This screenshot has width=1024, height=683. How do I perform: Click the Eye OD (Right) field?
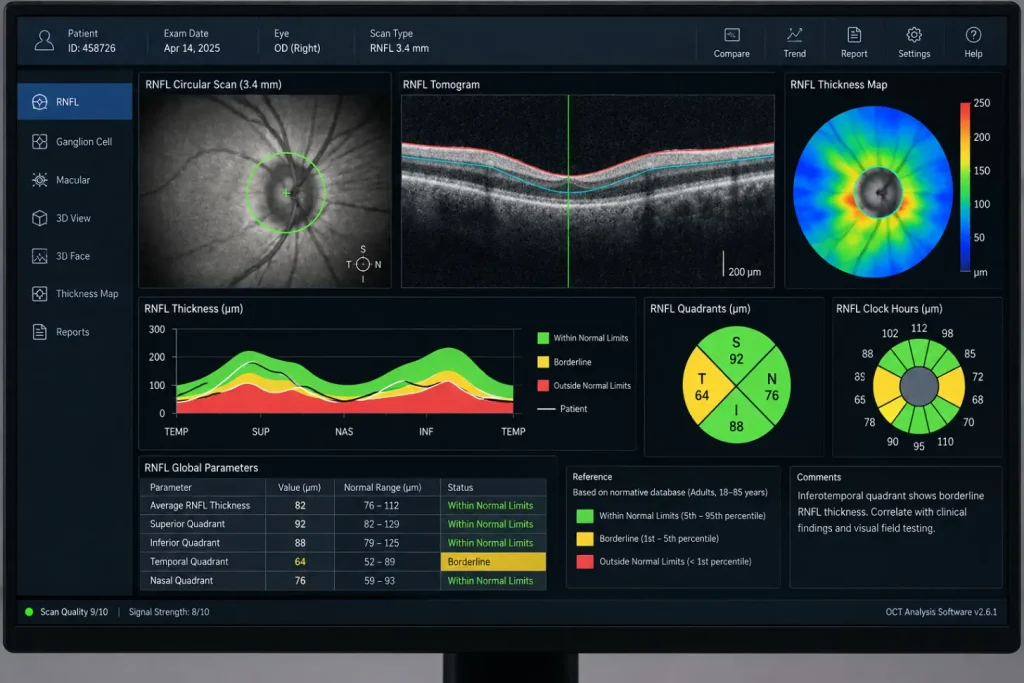click(297, 40)
